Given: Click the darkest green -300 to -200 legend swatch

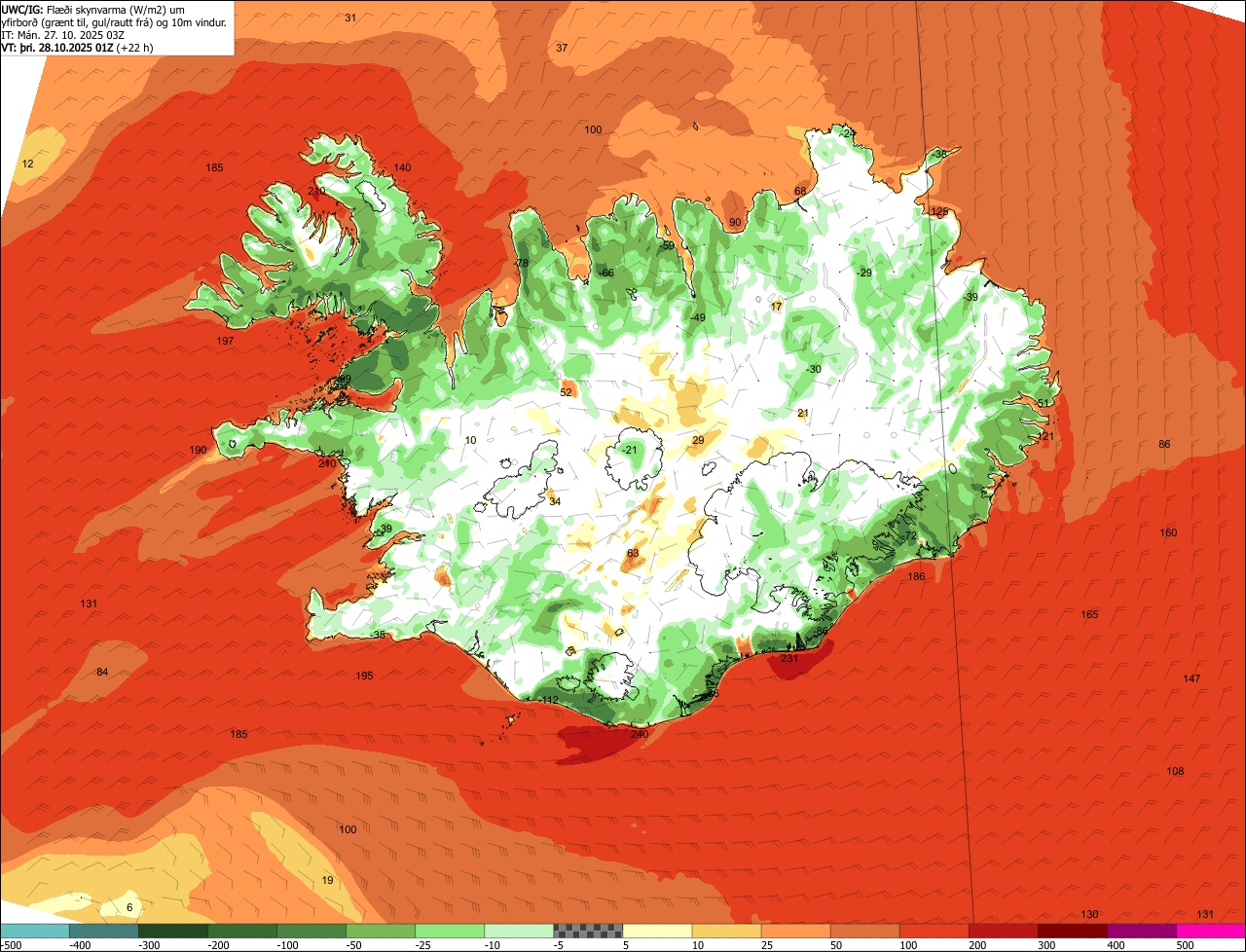Looking at the screenshot, I should click(x=172, y=931).
